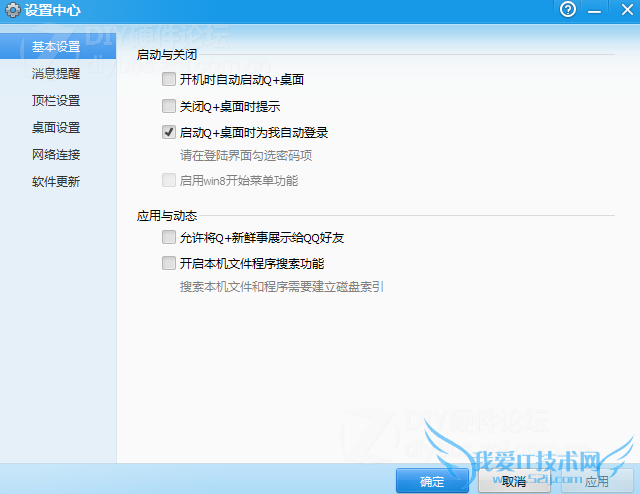Select the 基本设置 tab

click(58, 47)
